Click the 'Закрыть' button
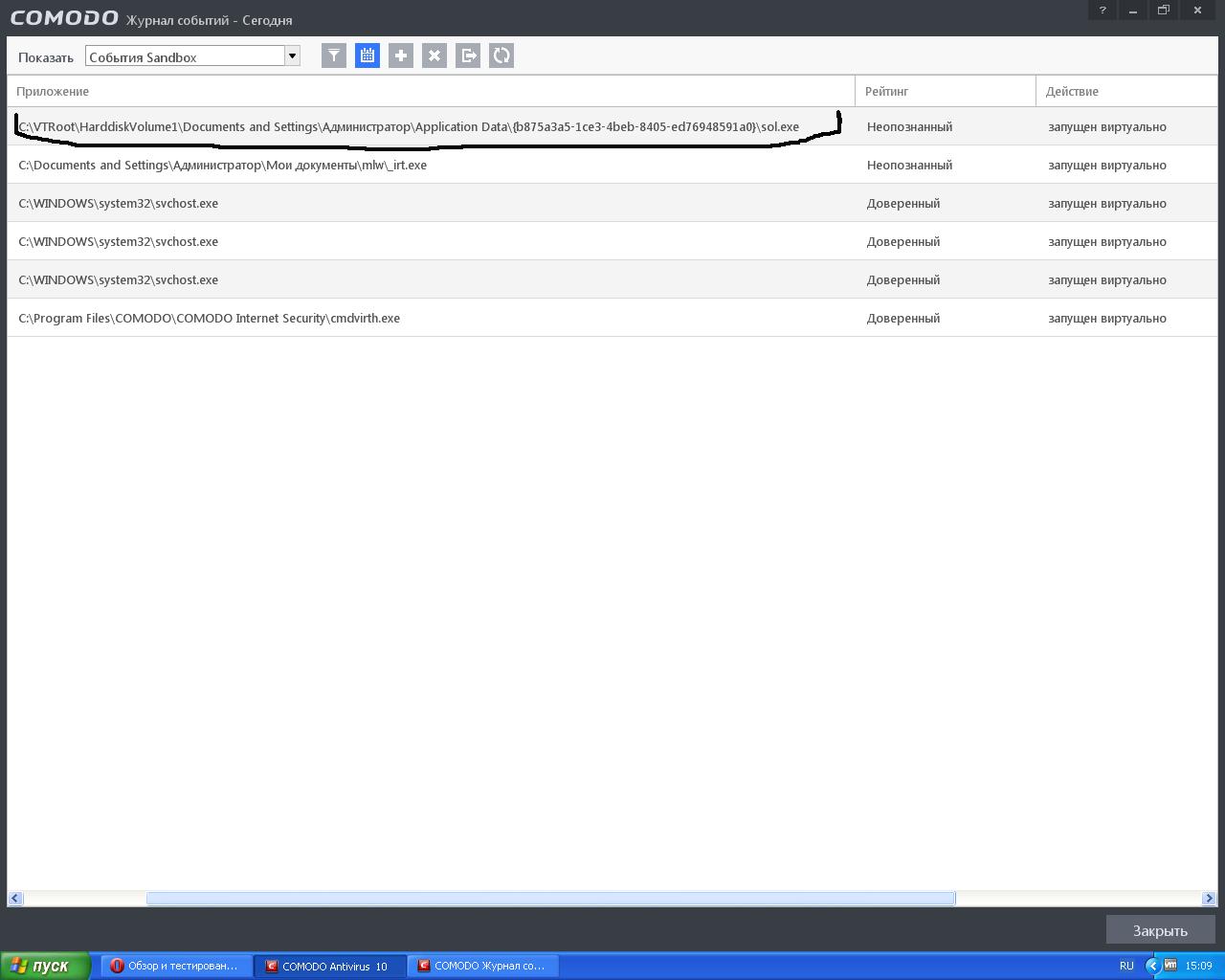1225x980 pixels. click(1160, 930)
